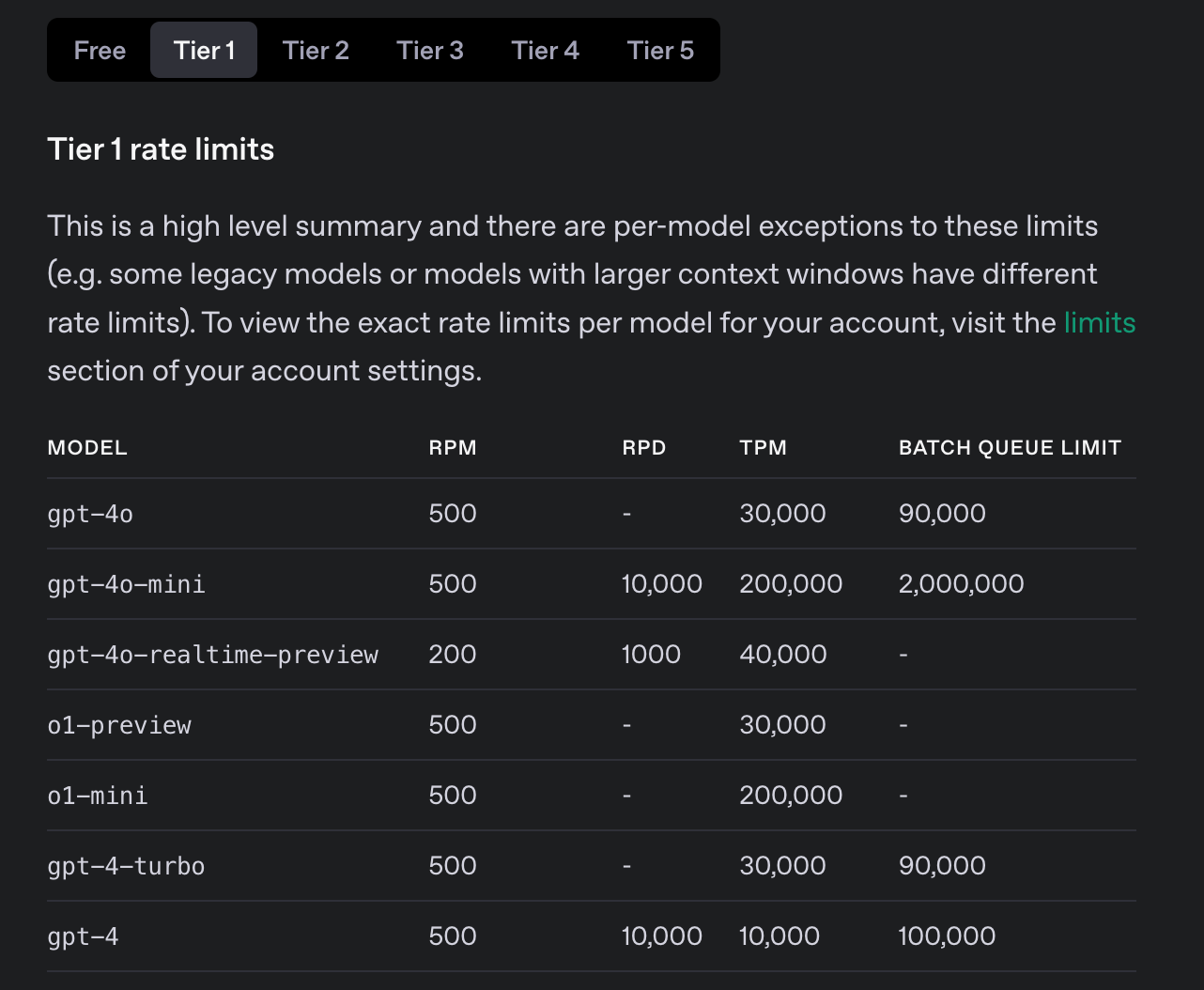This screenshot has width=1204, height=990.
Task: Click the gpt-4o-realtime-preview model name
Action: tap(212, 655)
